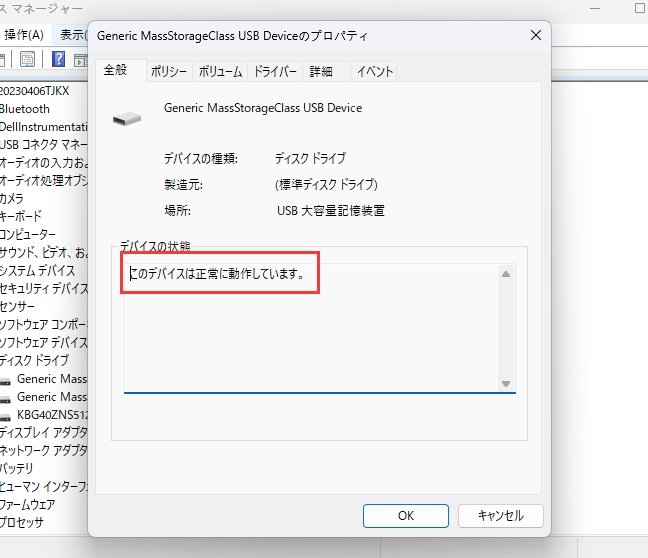Click the Generic MassStorageClass USB Device name label
Screen dimensions: 648x558
pos(263,108)
